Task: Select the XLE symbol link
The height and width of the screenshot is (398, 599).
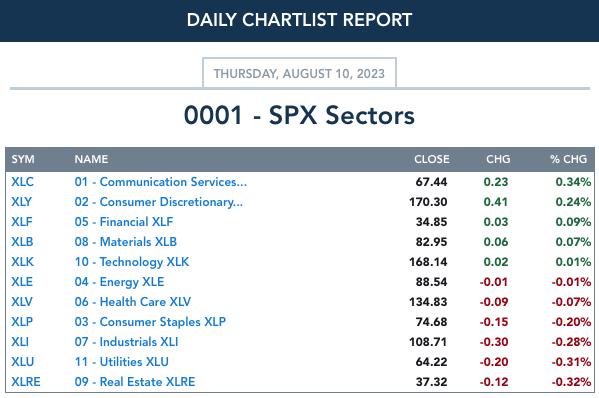Action: point(22,282)
